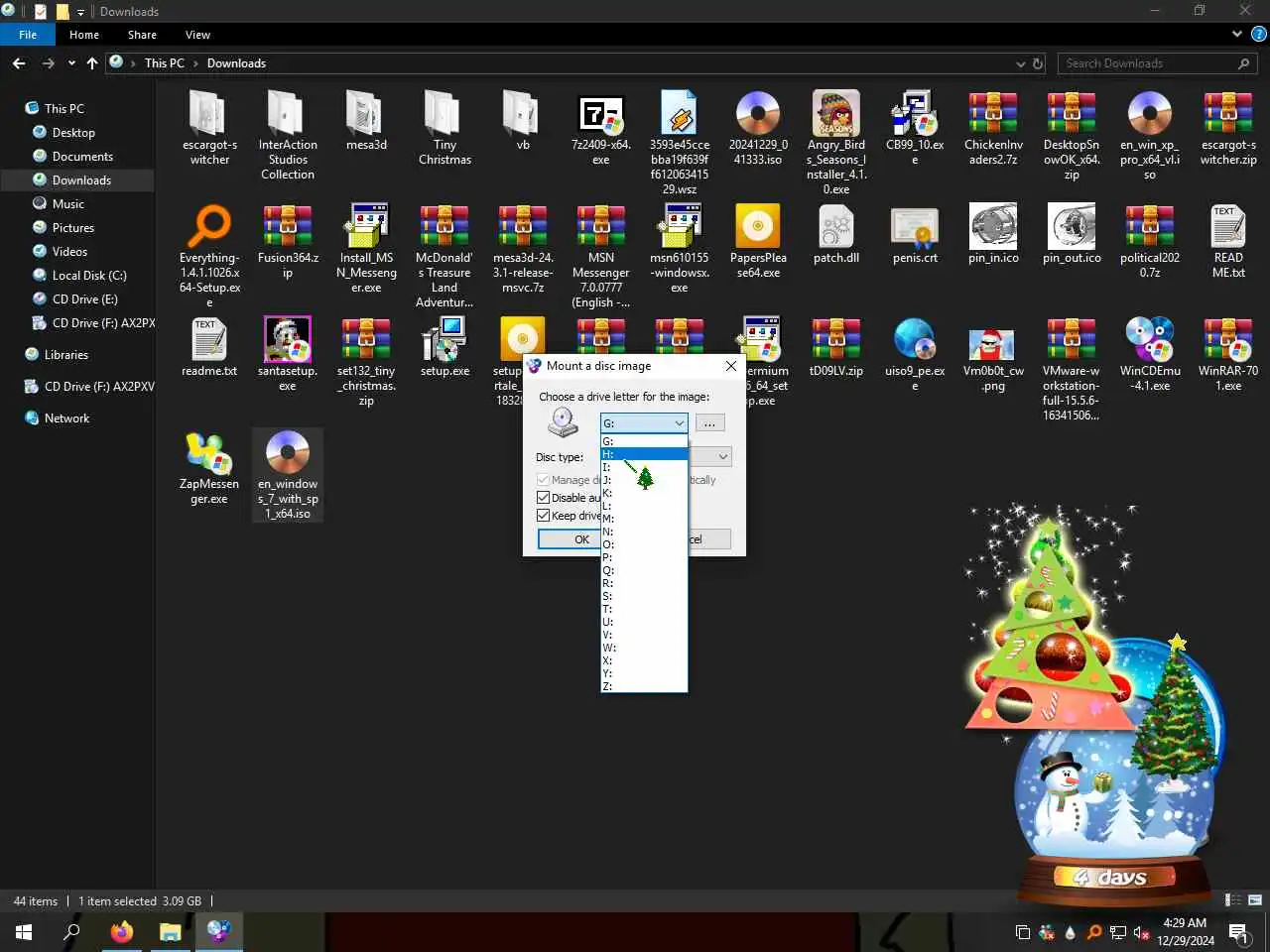Choose drive letter T: in list
The height and width of the screenshot is (952, 1270).
click(x=643, y=609)
